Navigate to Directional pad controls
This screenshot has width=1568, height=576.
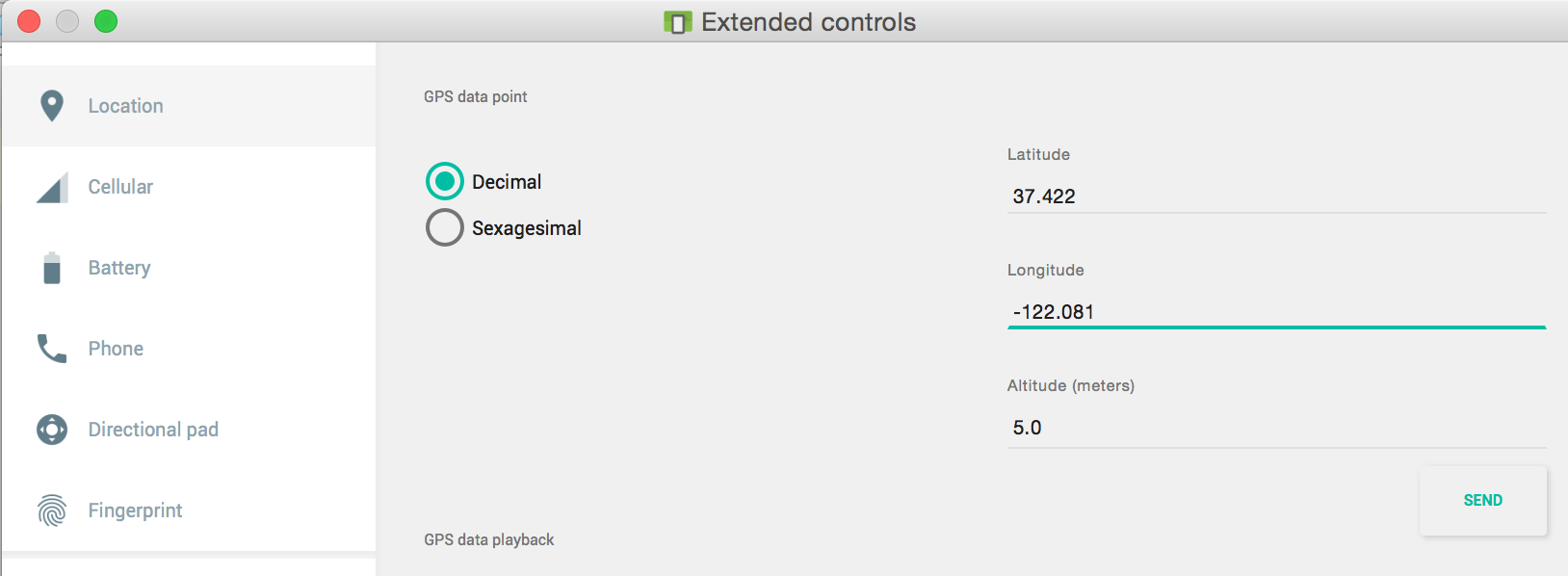click(x=153, y=429)
